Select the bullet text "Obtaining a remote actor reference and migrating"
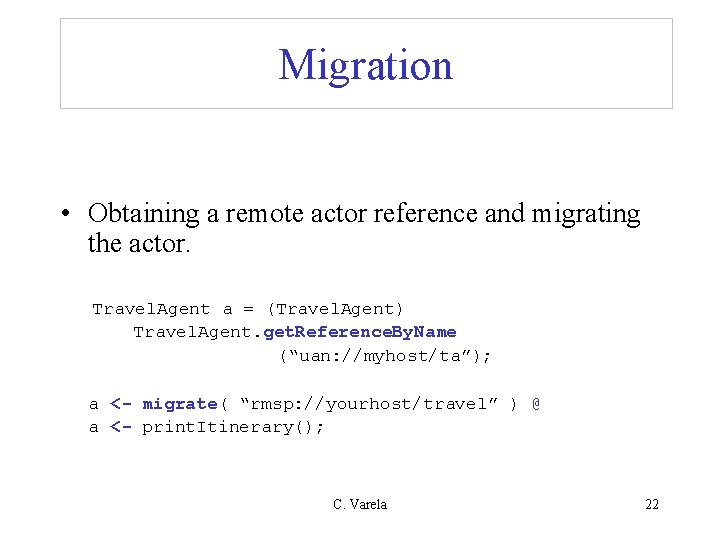 (364, 214)
